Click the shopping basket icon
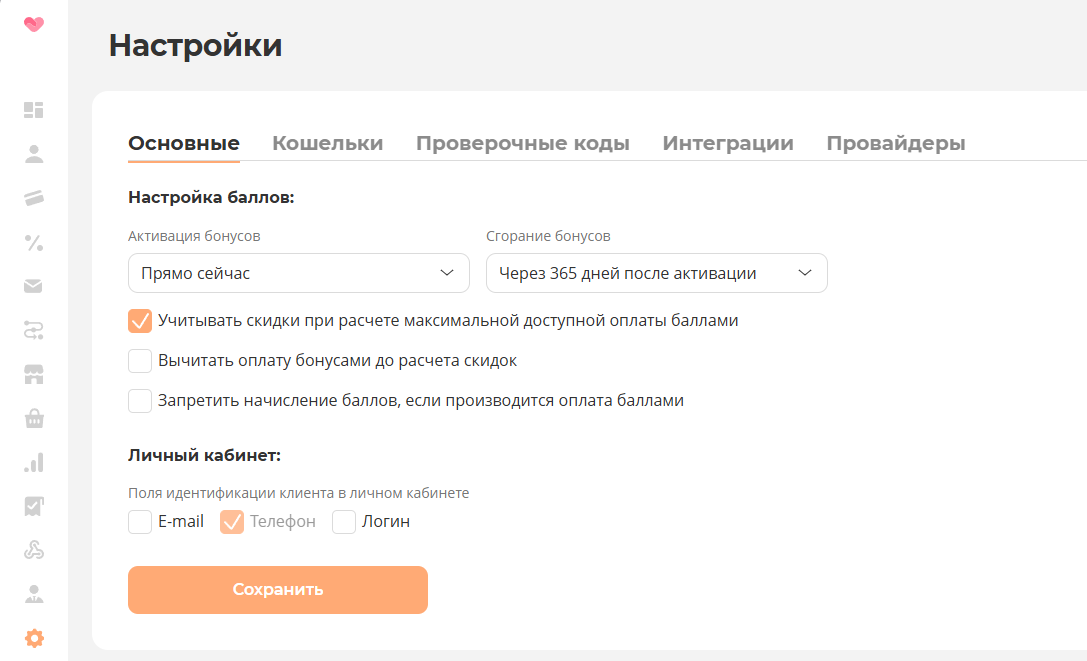 pos(34,418)
